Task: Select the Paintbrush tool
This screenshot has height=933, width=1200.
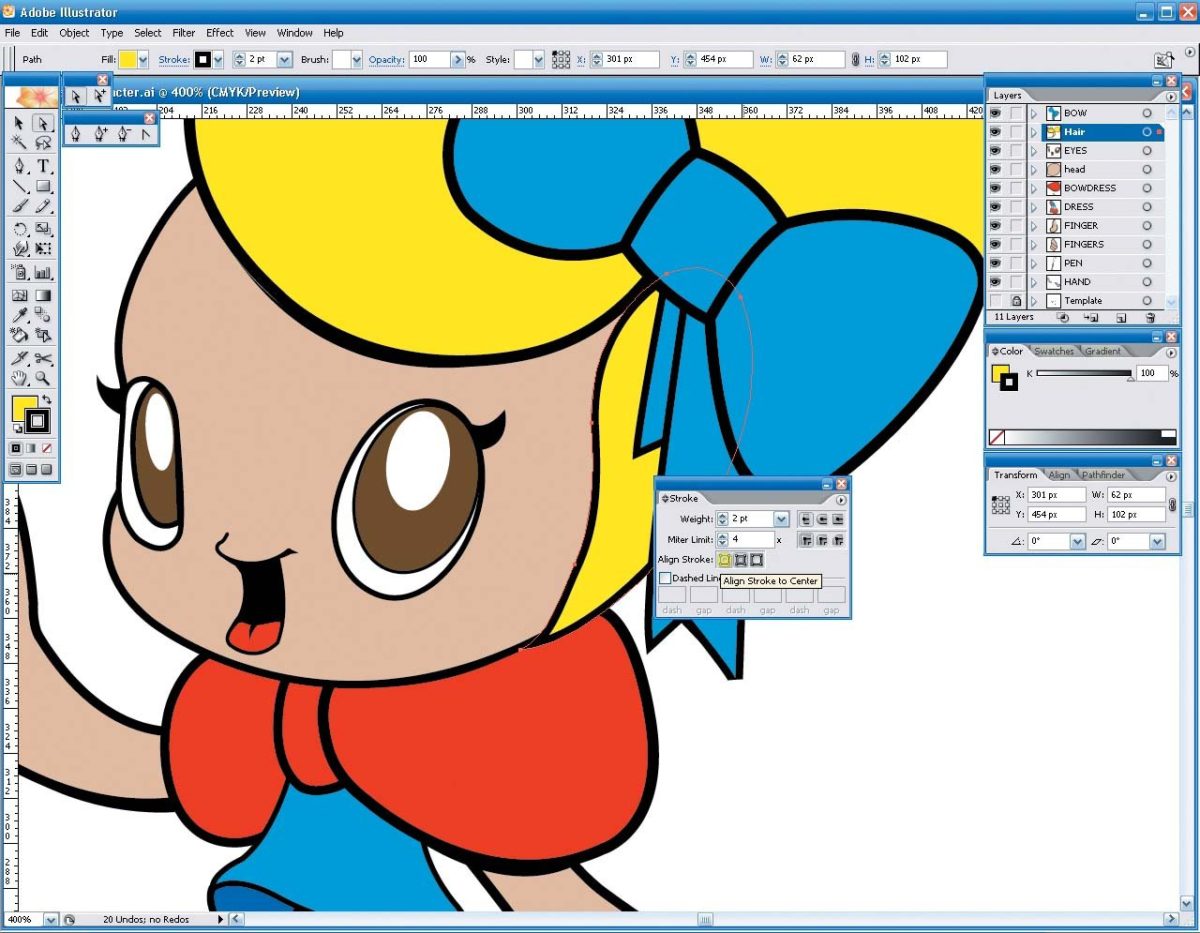Action: [x=19, y=207]
